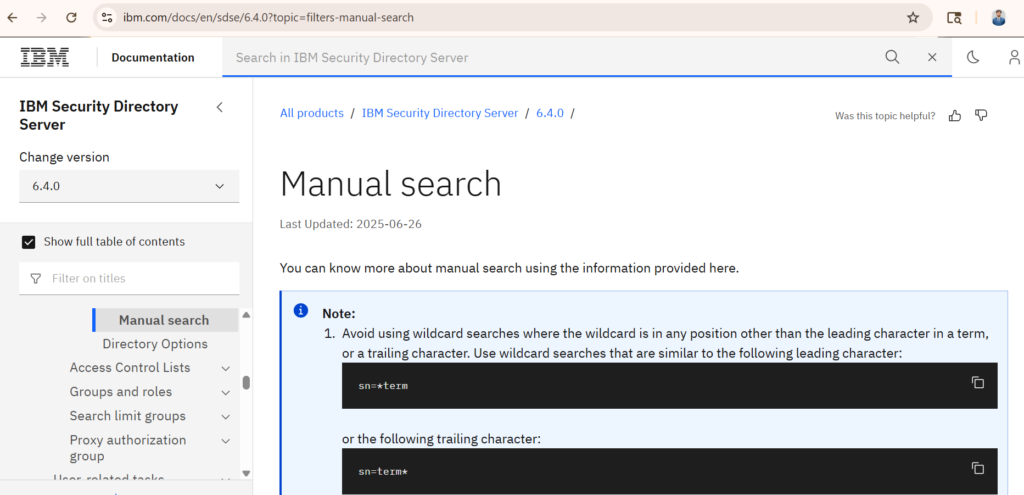Bookmark this page with star icon
Viewport: 1024px width, 495px height.
[913, 18]
